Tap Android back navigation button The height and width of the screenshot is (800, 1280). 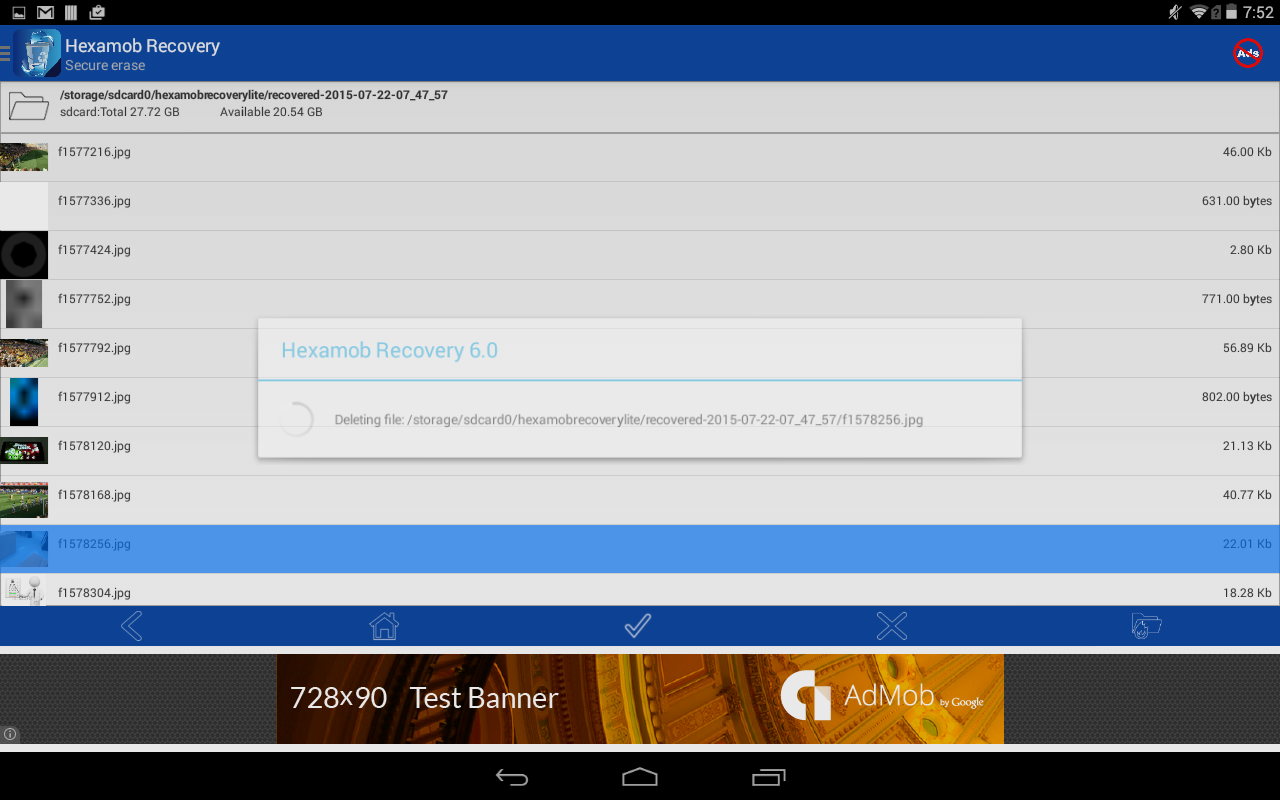[x=512, y=777]
